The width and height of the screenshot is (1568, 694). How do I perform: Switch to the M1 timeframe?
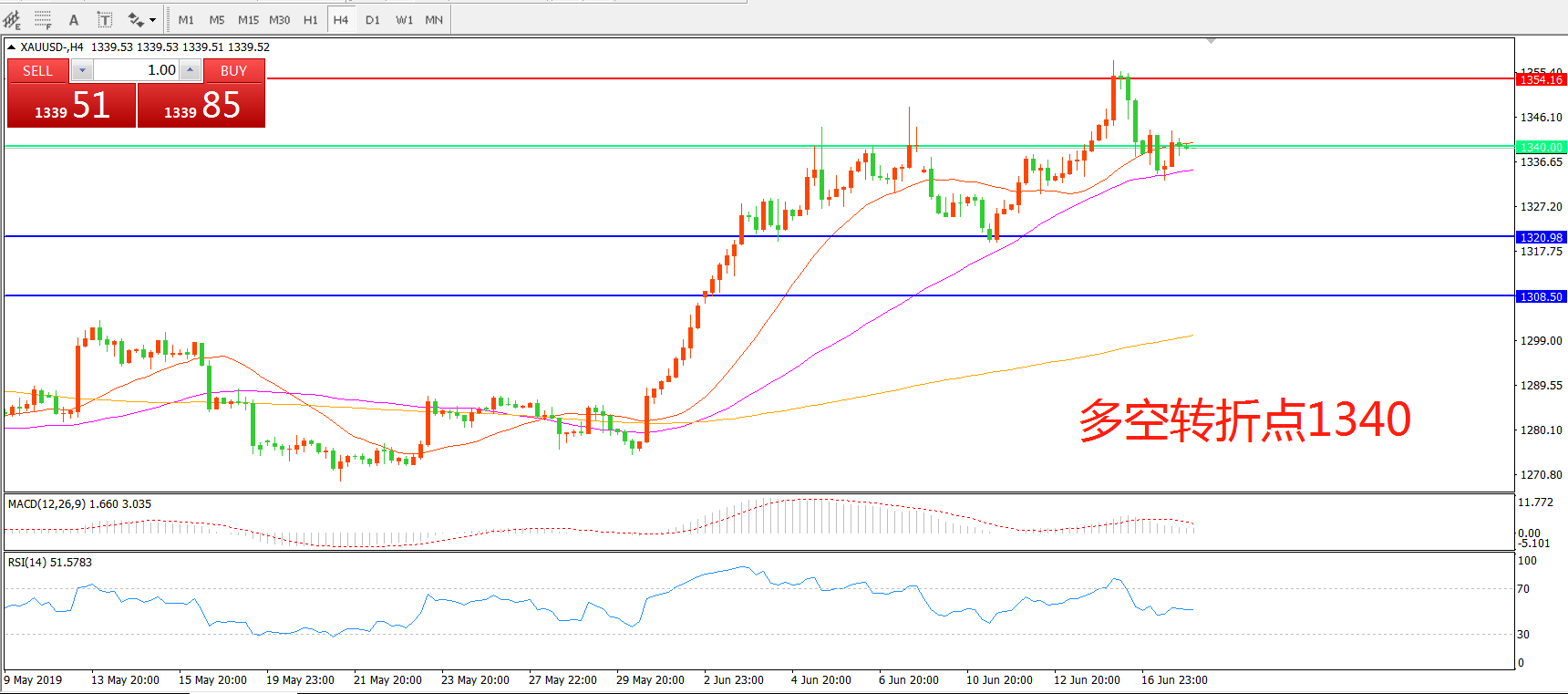point(186,20)
